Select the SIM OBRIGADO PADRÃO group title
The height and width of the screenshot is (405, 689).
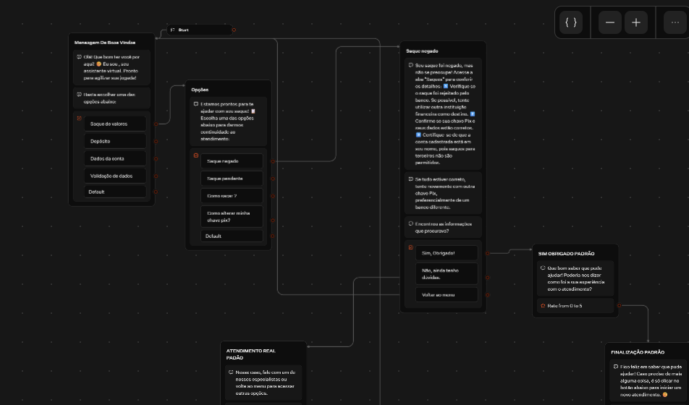coord(567,253)
